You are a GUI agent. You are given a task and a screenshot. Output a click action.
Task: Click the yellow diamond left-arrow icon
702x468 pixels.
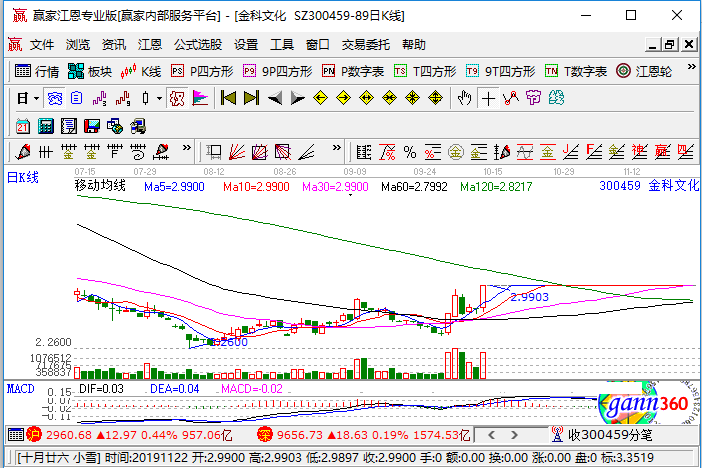[x=321, y=98]
